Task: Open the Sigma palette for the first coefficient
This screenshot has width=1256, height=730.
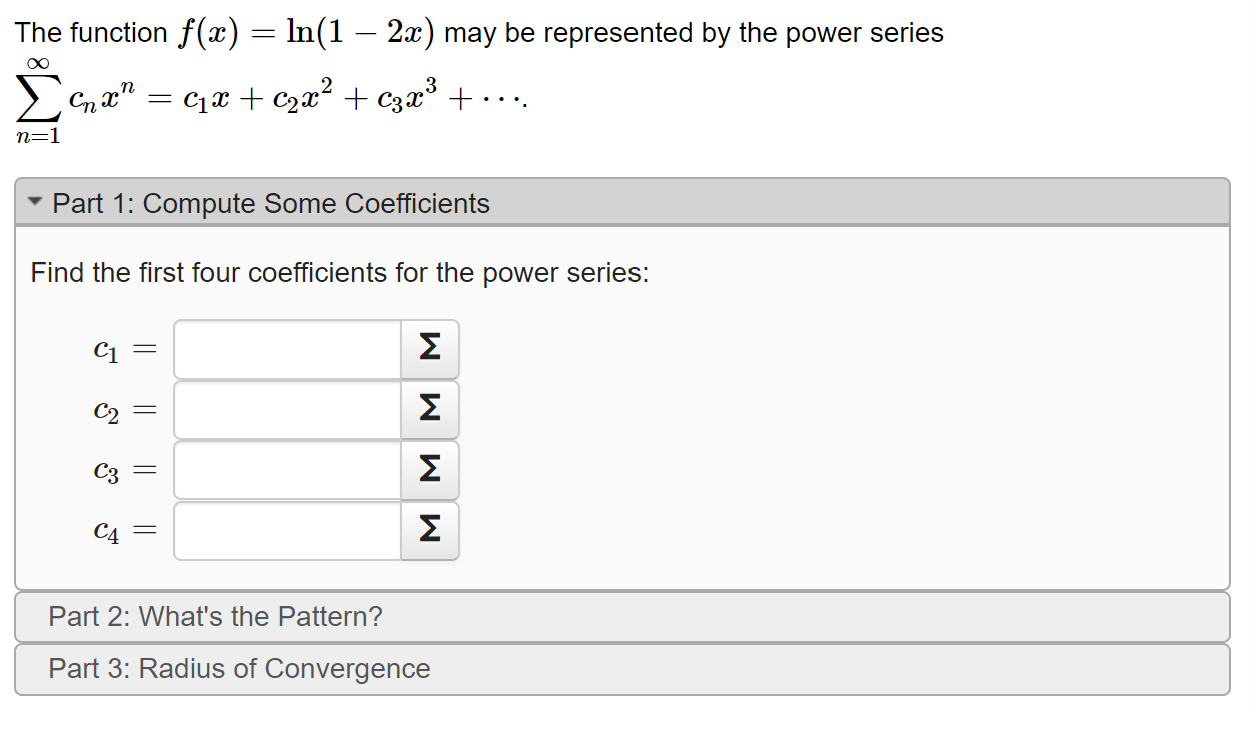Action: click(429, 349)
